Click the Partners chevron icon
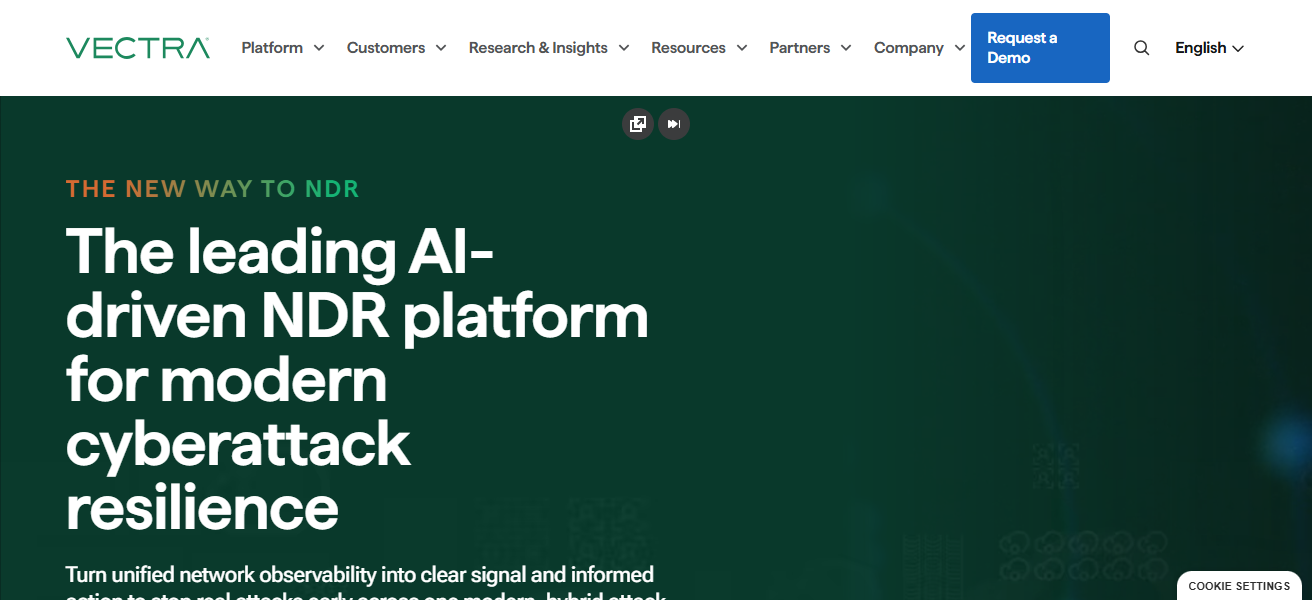Screen dimensions: 1312x600 pyautogui.click(x=846, y=47)
